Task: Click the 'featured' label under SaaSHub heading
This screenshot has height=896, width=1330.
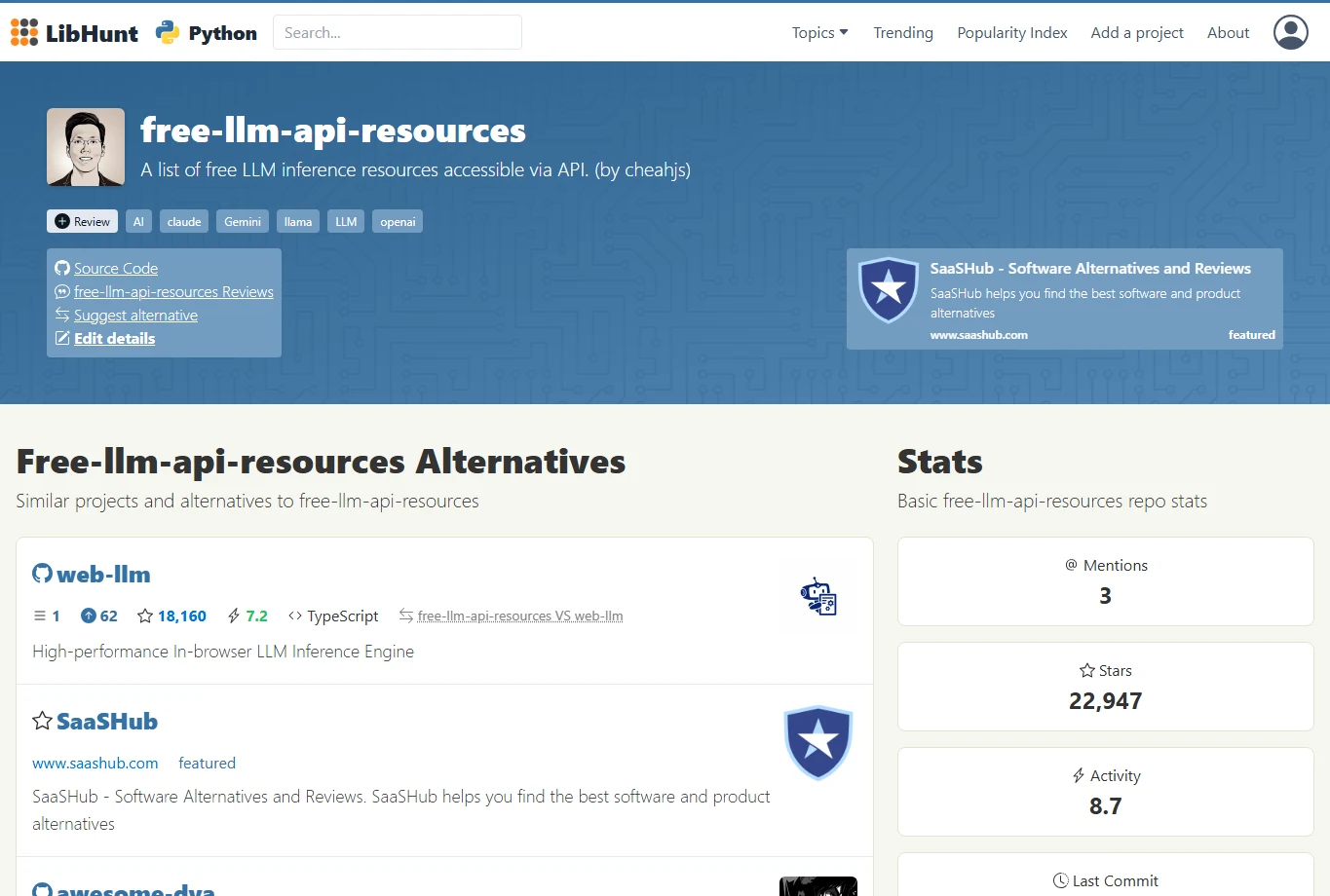Action: coord(207,763)
